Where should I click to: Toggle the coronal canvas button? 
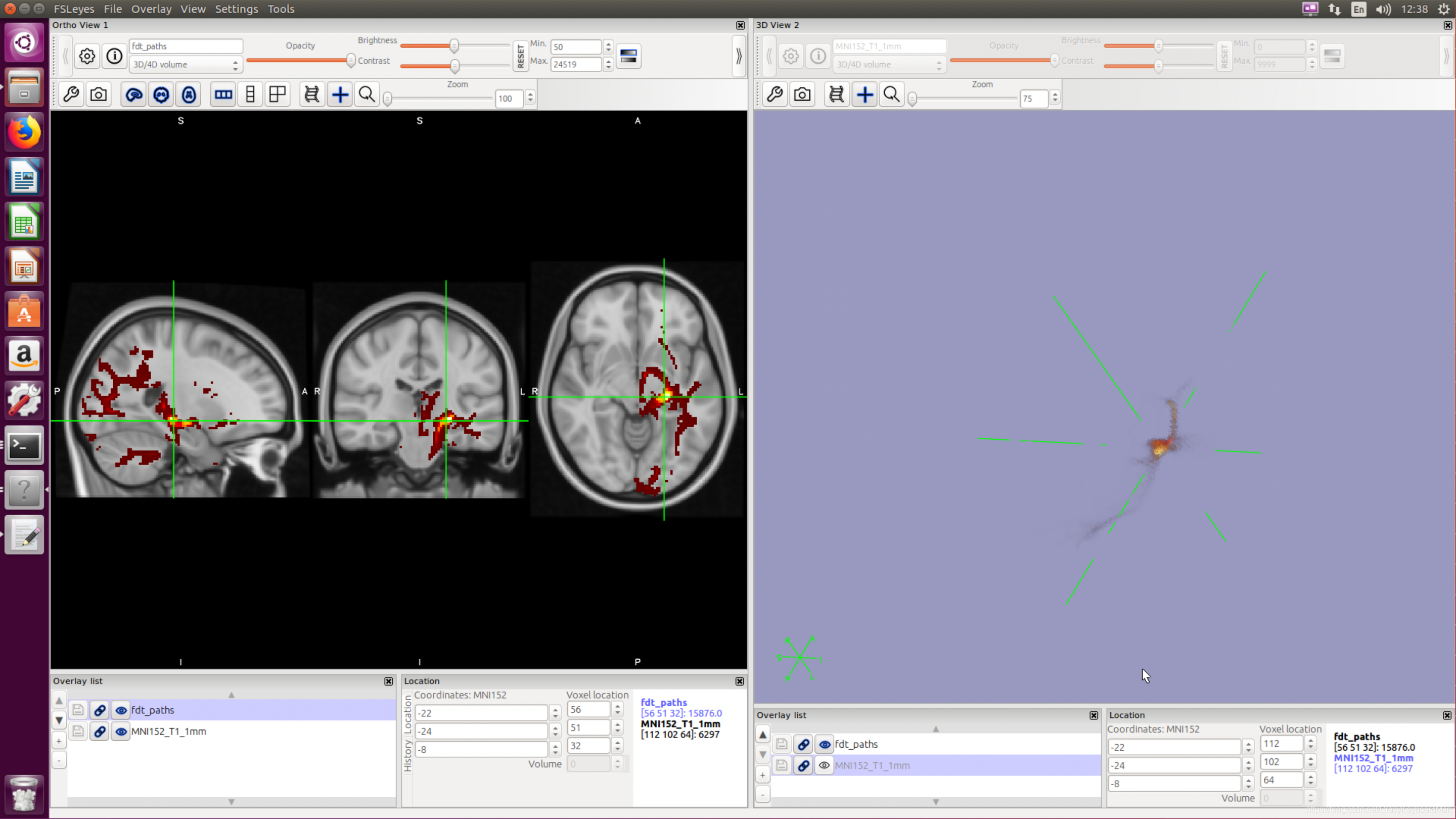click(x=161, y=95)
